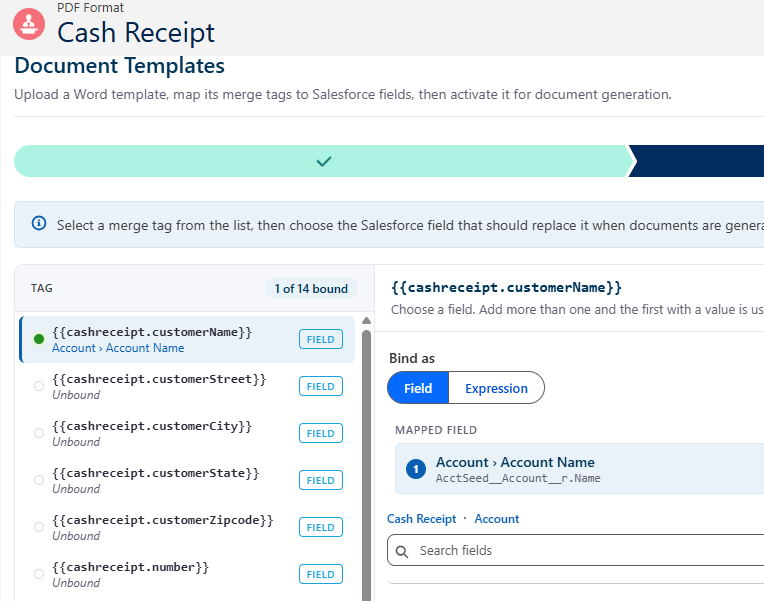
Task: Click the FIELD badge for customerState tag
Action: (x=321, y=480)
